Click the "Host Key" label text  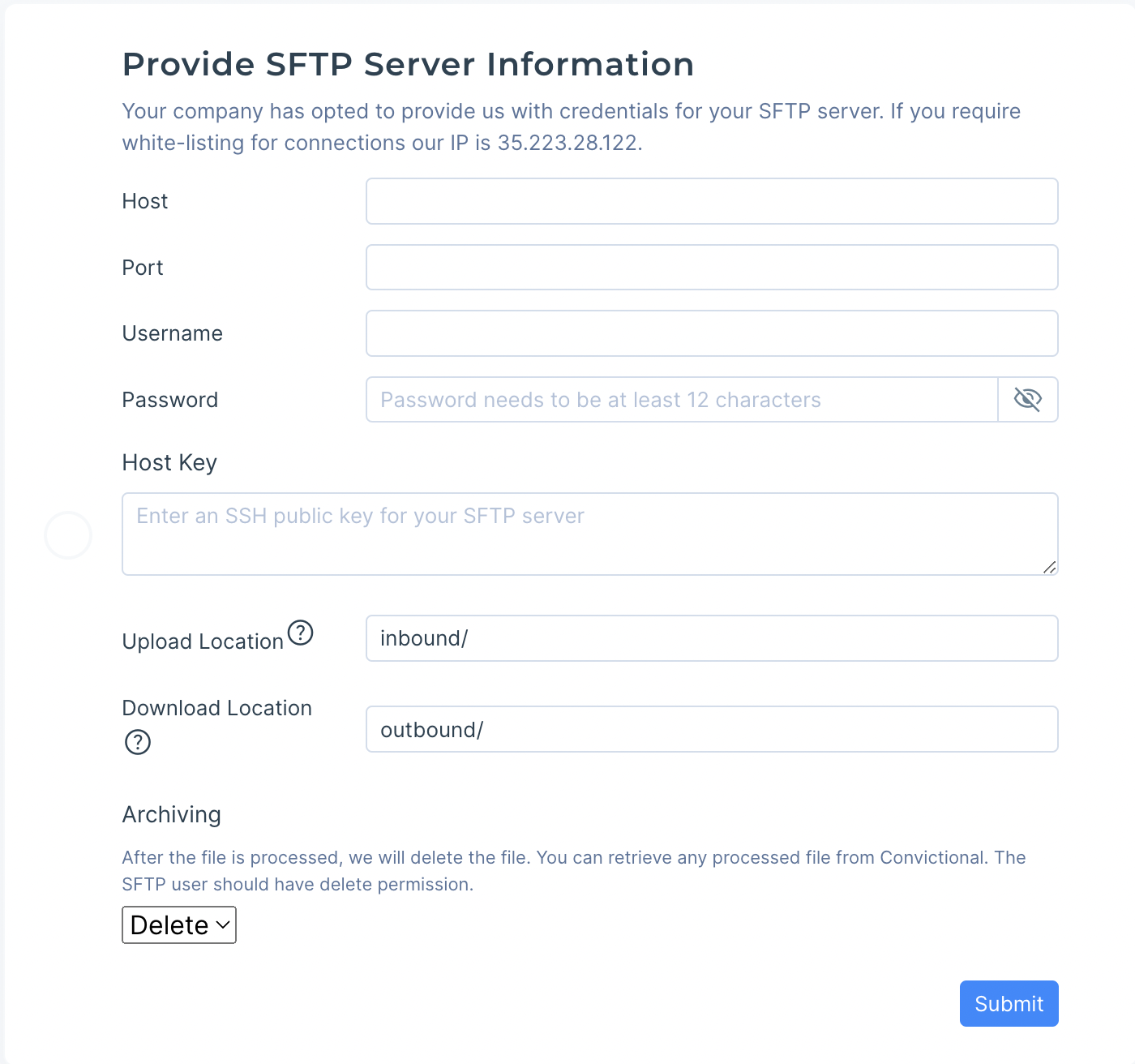coord(169,462)
